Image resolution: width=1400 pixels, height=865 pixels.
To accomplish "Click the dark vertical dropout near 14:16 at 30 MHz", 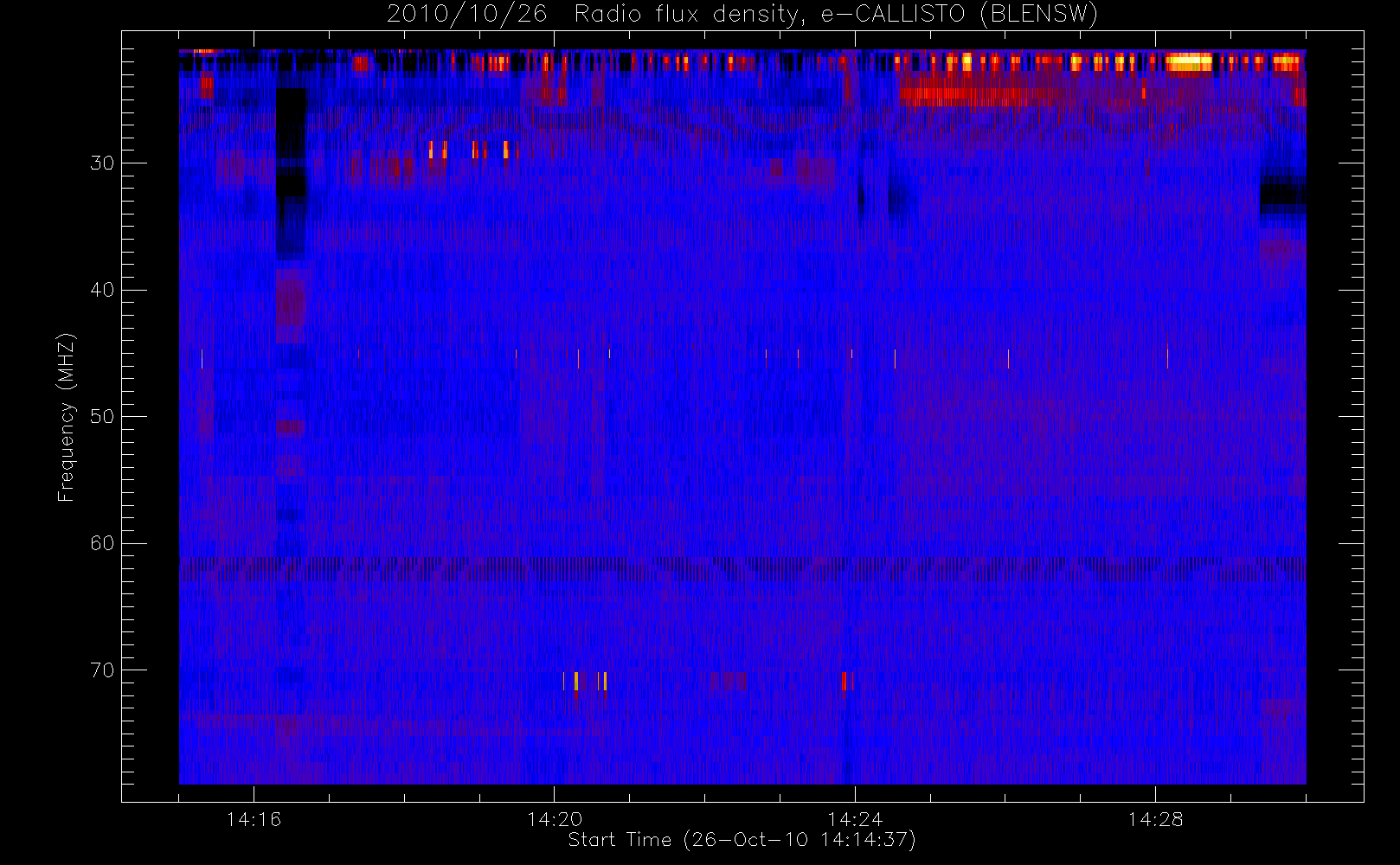I will (292, 171).
